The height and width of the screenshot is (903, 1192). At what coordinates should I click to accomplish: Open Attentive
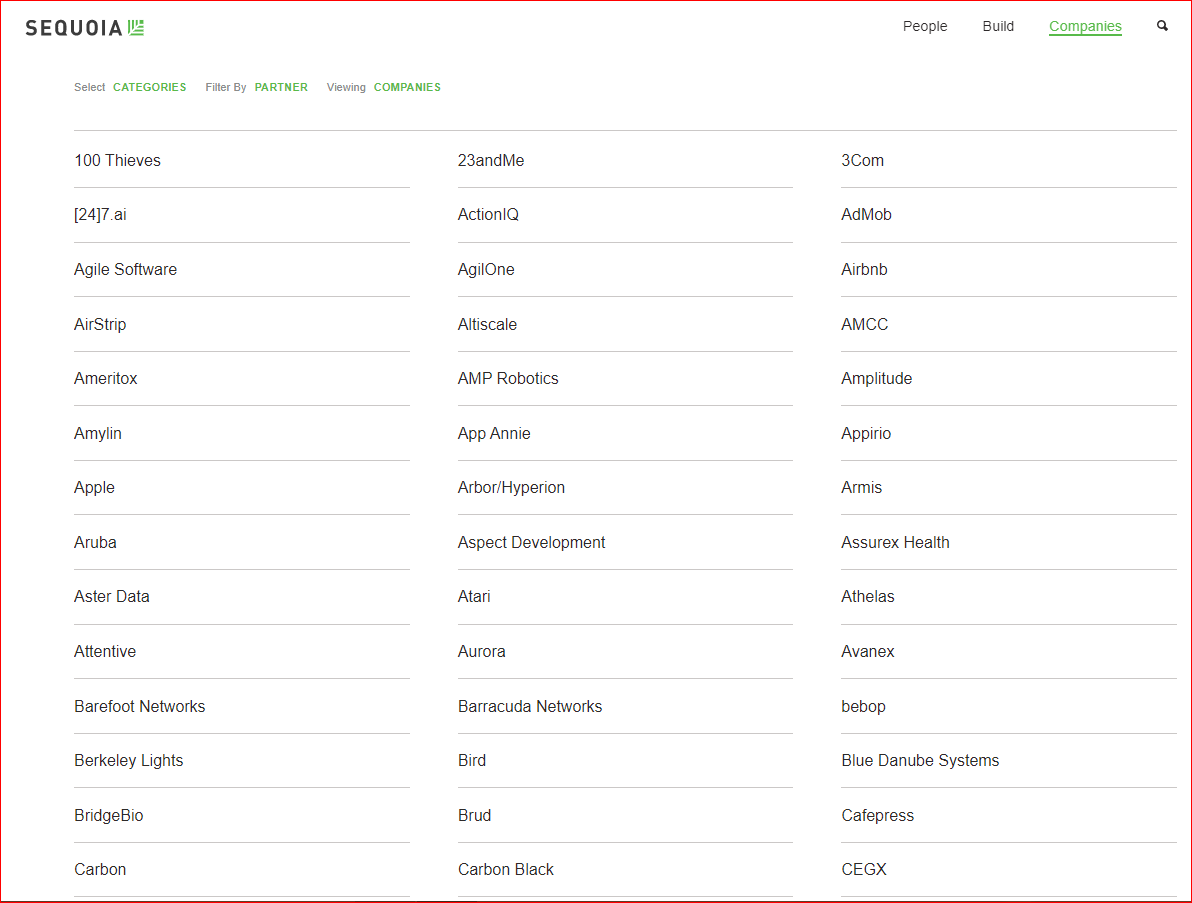point(105,651)
